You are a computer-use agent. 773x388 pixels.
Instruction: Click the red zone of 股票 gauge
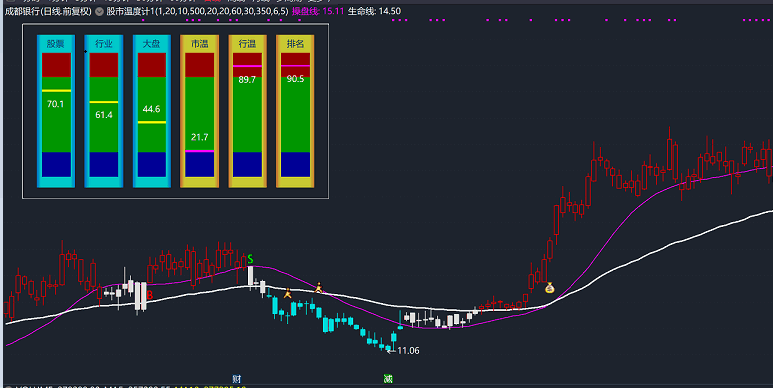click(56, 65)
